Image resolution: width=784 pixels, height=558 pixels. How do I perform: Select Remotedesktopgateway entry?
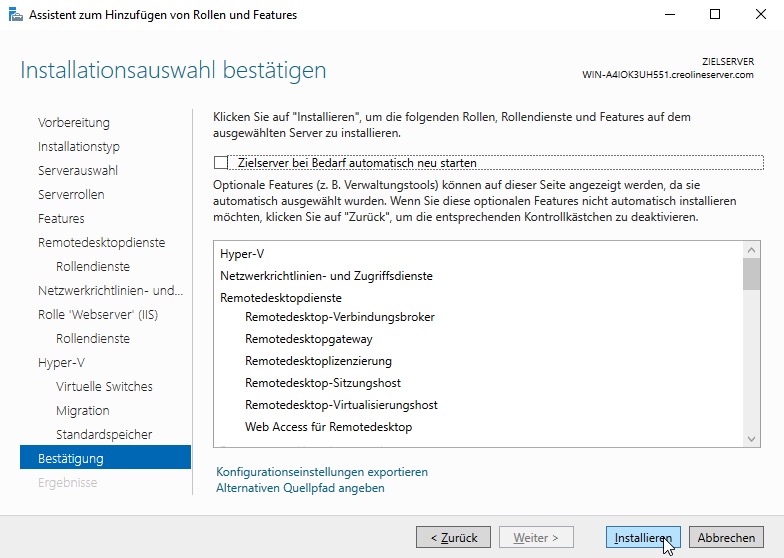tap(308, 338)
